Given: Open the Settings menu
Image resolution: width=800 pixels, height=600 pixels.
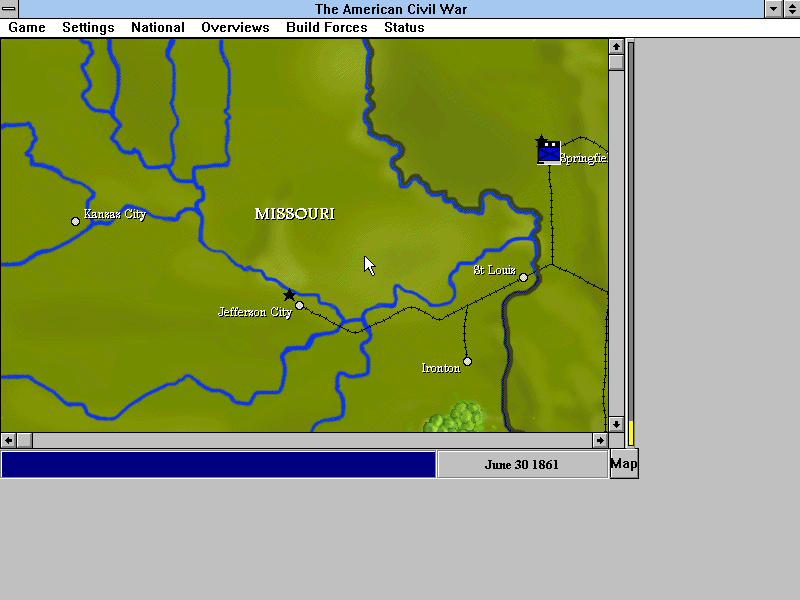Looking at the screenshot, I should point(88,27).
